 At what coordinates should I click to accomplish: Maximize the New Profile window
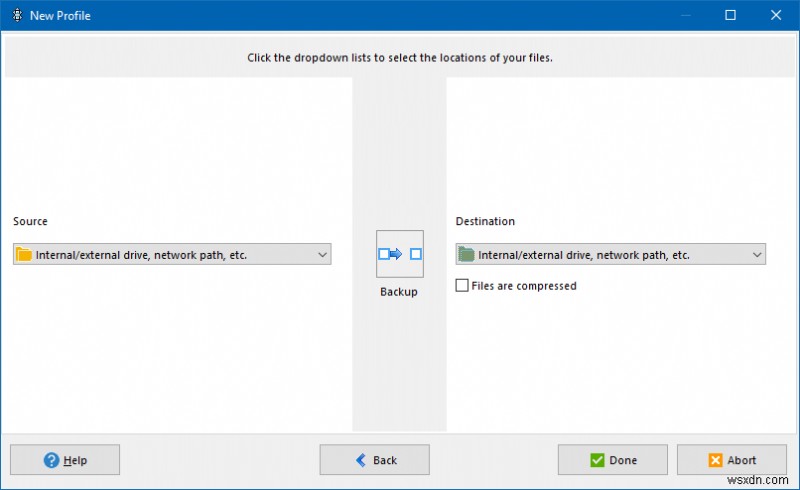pos(730,15)
